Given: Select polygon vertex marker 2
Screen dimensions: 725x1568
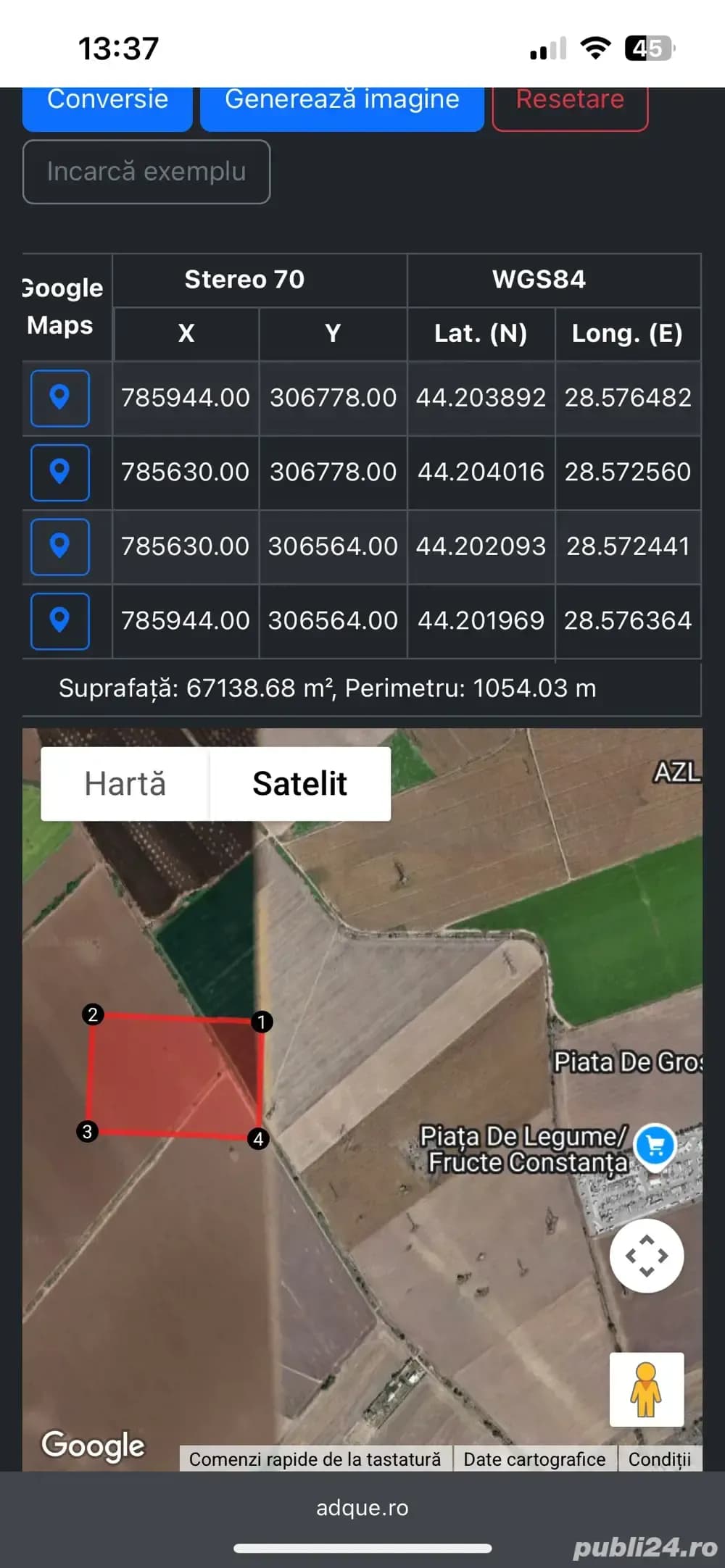Looking at the screenshot, I should [x=93, y=1014].
